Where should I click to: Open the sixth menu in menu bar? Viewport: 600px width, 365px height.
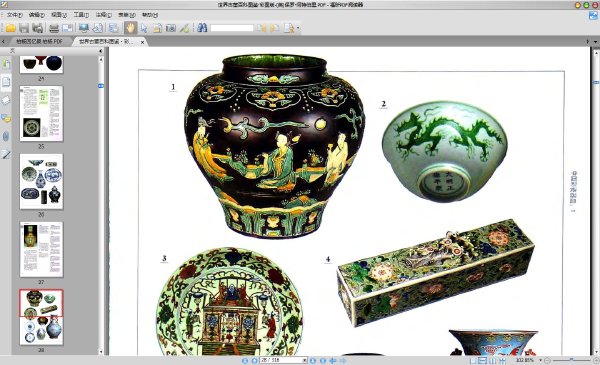pos(127,15)
